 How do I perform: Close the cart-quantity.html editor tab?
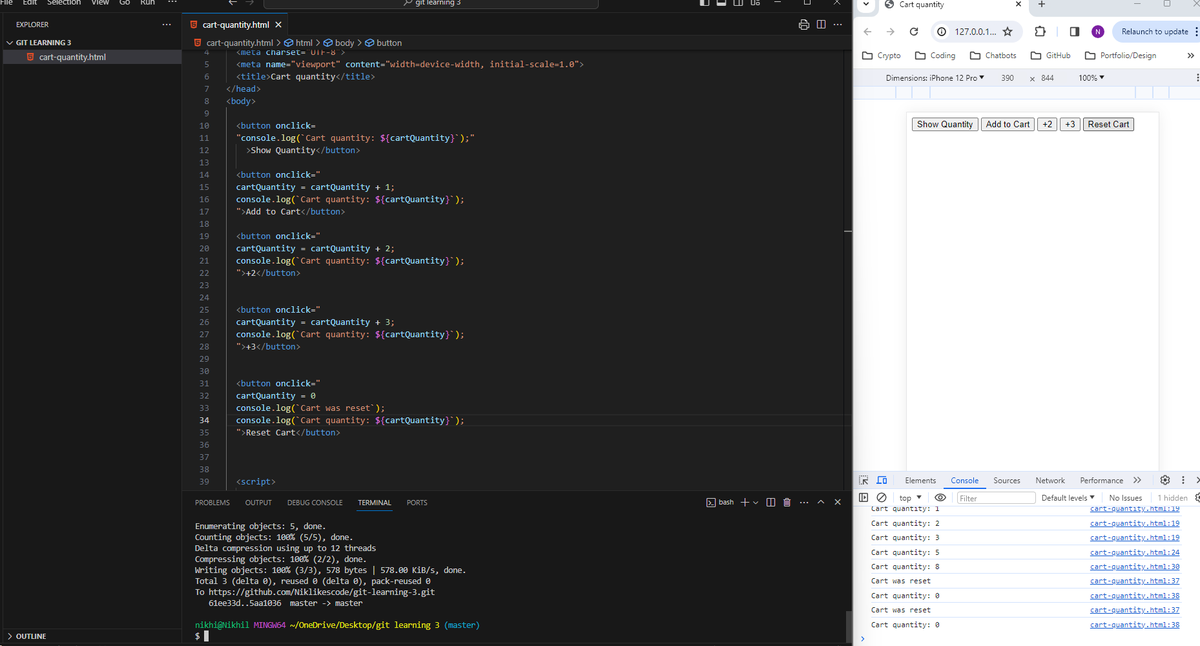click(278, 24)
